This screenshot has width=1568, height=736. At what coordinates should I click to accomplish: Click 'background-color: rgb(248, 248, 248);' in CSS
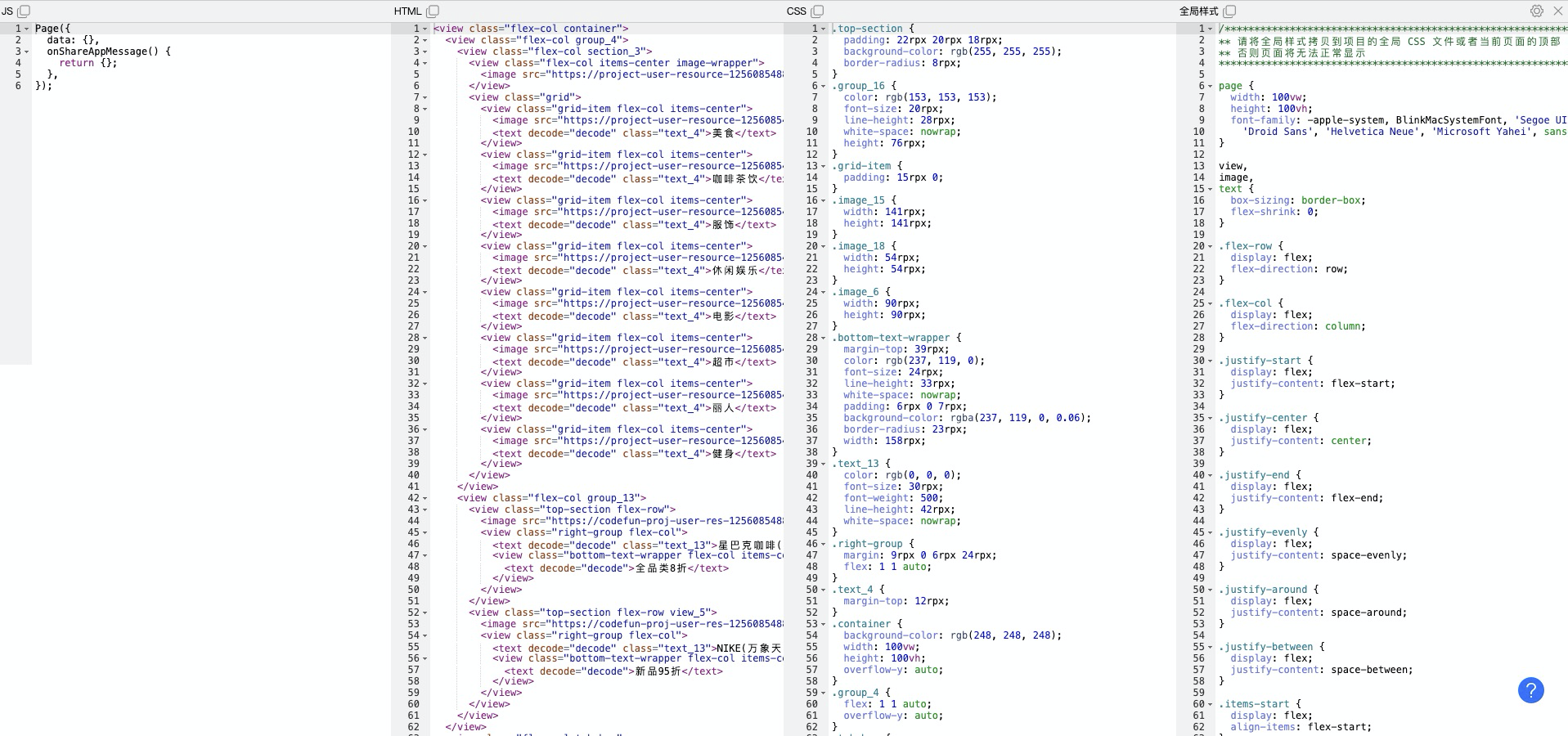[953, 635]
